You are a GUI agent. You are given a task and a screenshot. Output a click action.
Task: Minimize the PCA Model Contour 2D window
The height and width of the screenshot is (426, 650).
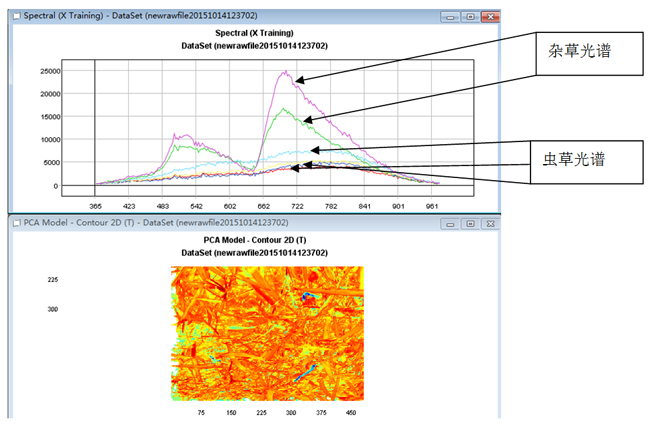pos(449,222)
